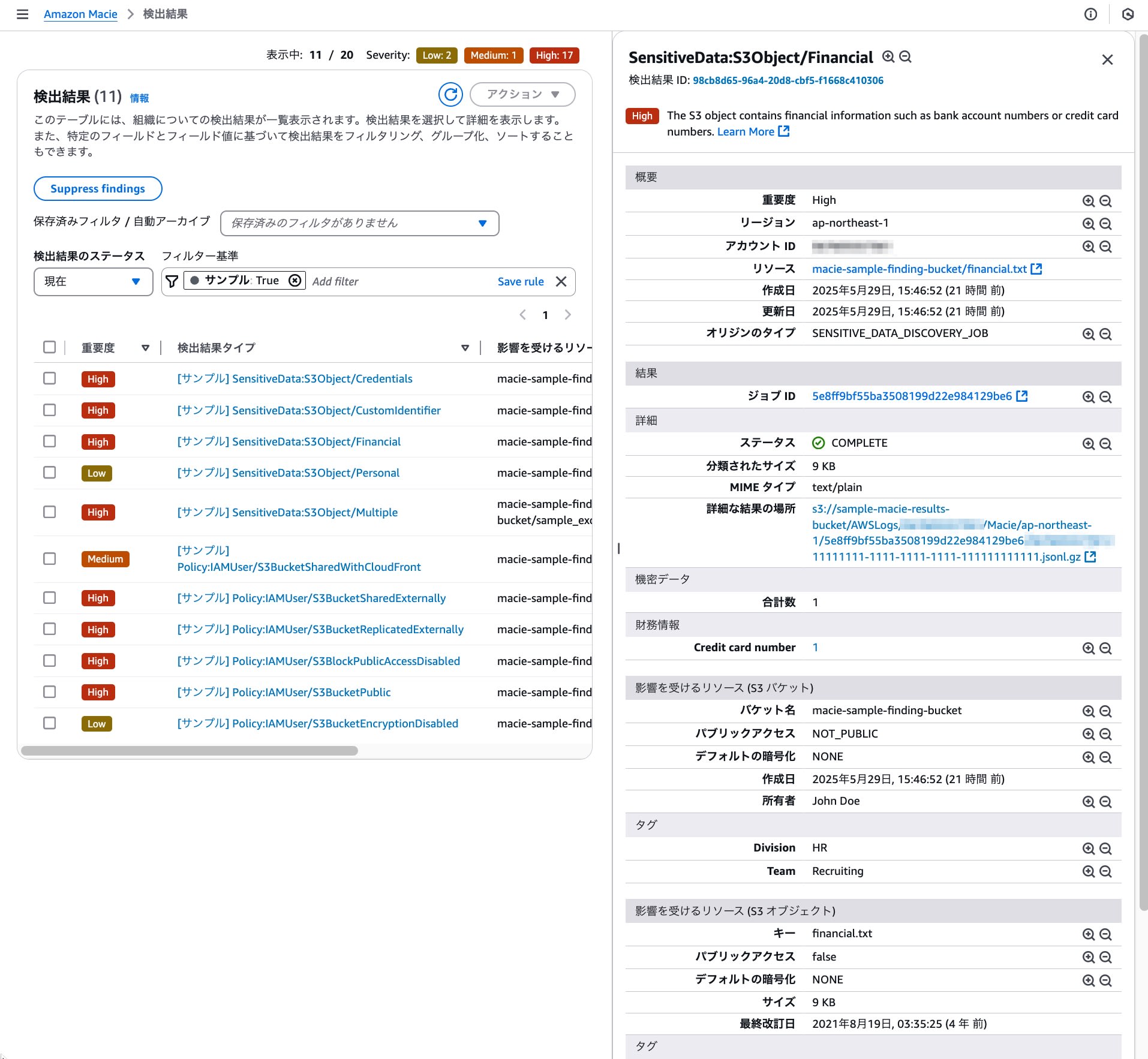The image size is (1148, 1059).
Task: Go to next results page
Action: (567, 315)
